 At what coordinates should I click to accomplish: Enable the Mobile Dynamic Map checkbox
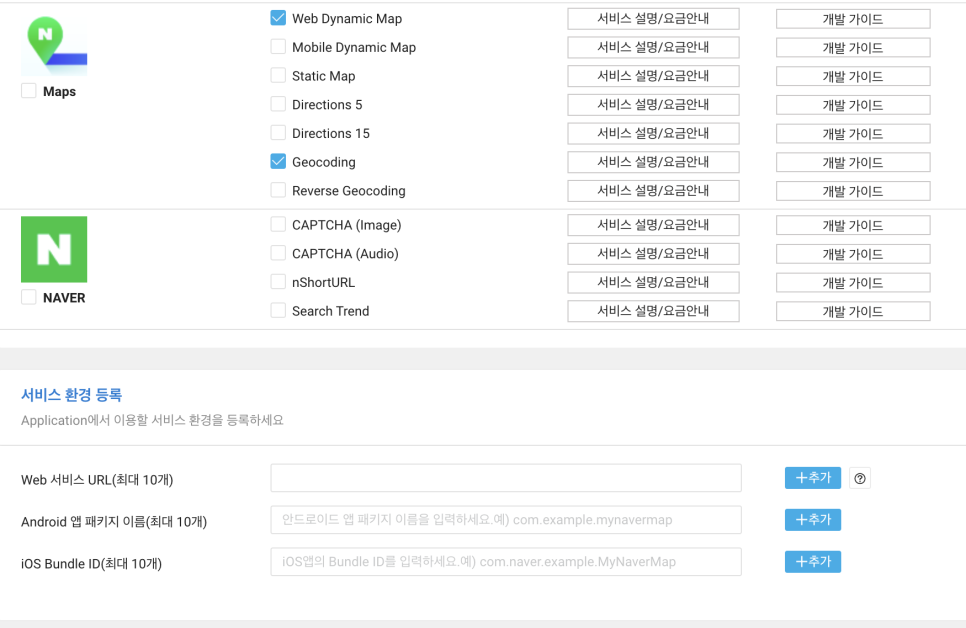pyautogui.click(x=278, y=47)
